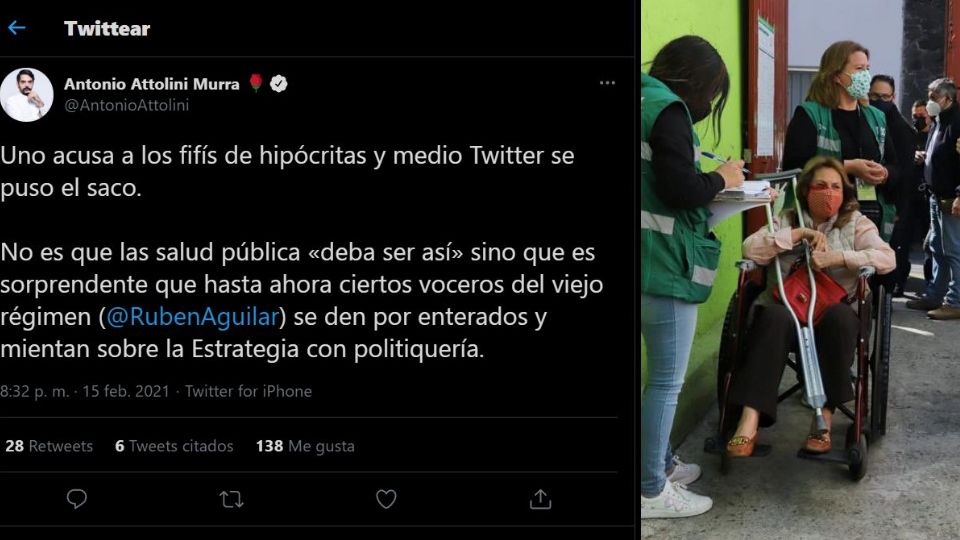The image size is (960, 540).
Task: View the 6 Tweets citados list
Action: click(174, 446)
